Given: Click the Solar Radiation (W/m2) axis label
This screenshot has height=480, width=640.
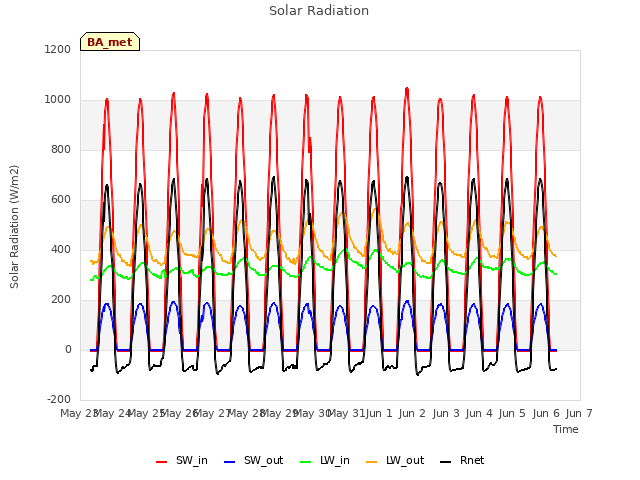Looking at the screenshot, I should [x=14, y=227].
